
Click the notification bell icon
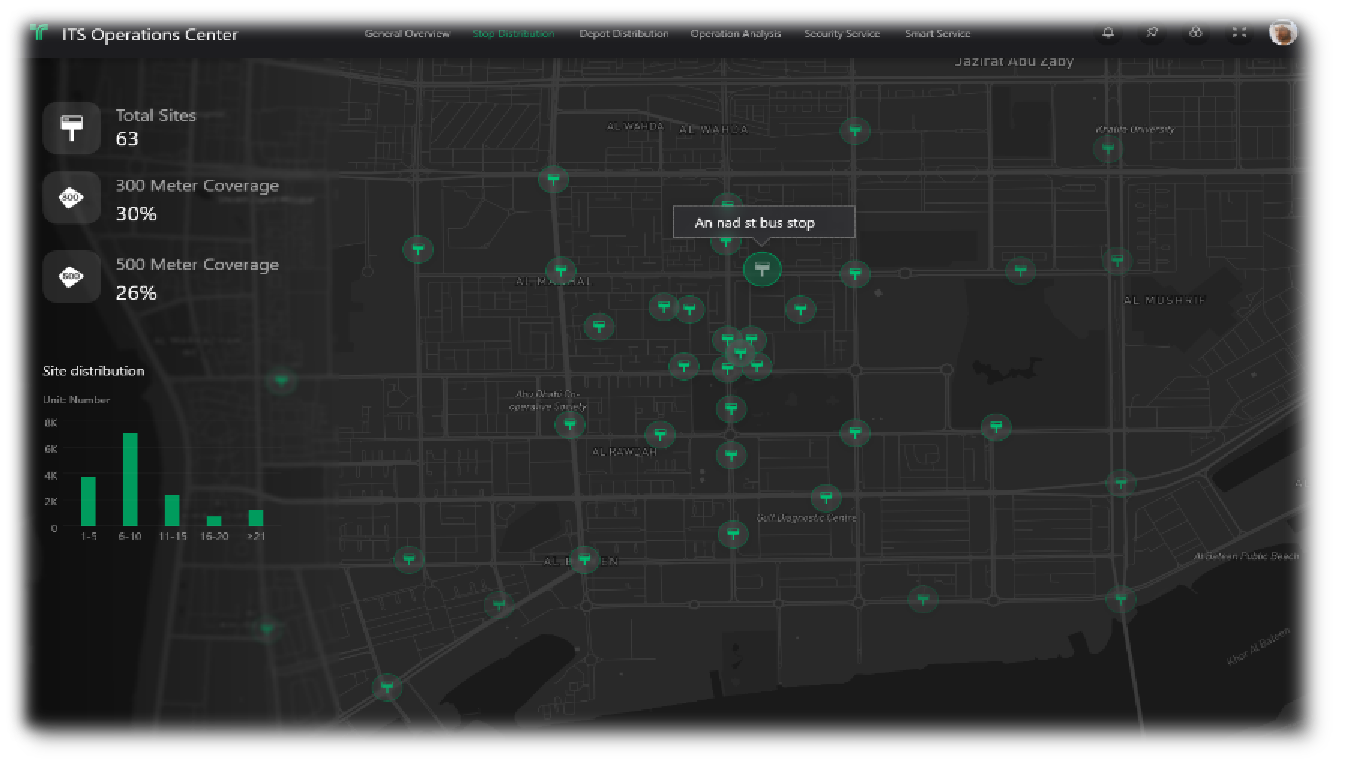point(1108,33)
